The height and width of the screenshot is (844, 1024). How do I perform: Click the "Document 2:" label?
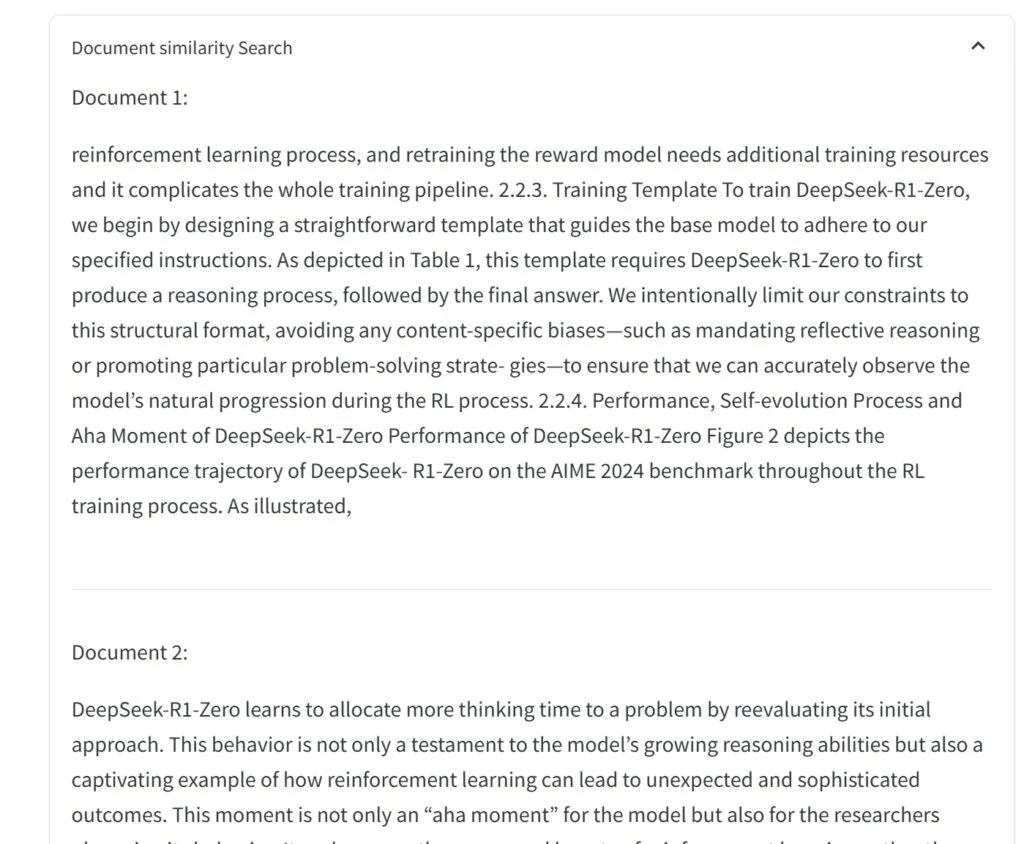tap(130, 652)
